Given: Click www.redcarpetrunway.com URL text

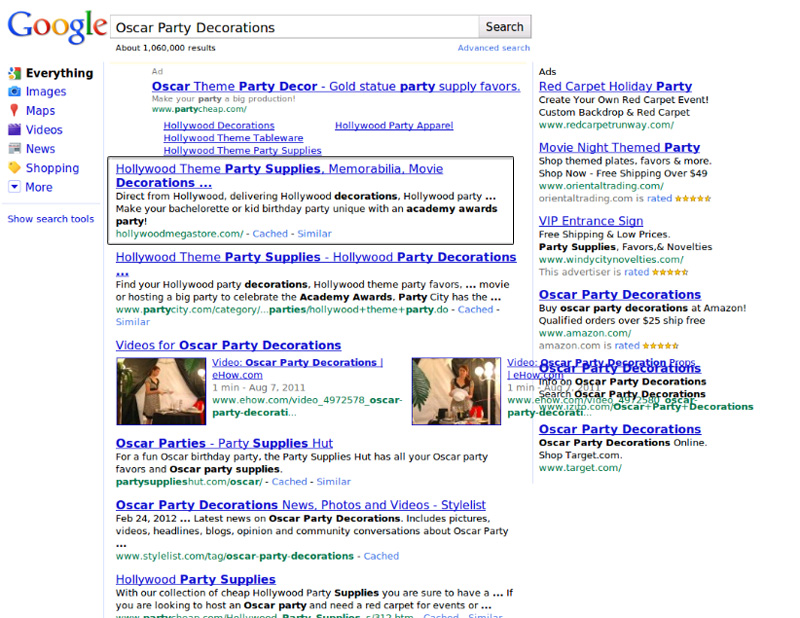Looking at the screenshot, I should click(606, 125).
